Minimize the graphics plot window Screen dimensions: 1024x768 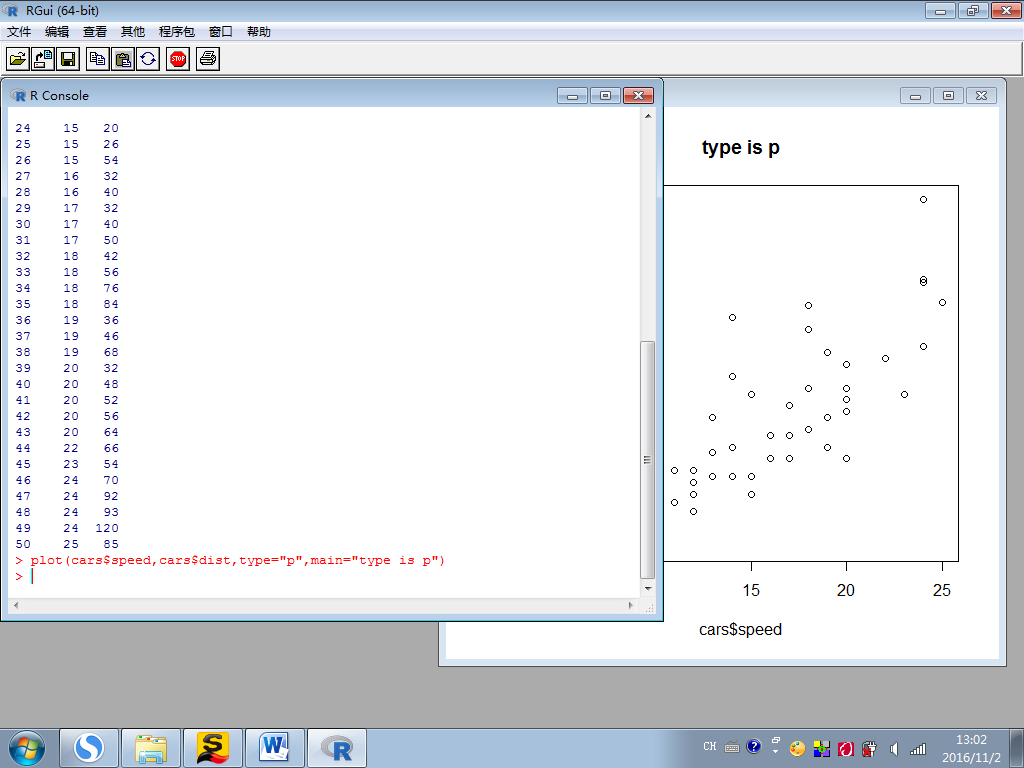pos(916,96)
